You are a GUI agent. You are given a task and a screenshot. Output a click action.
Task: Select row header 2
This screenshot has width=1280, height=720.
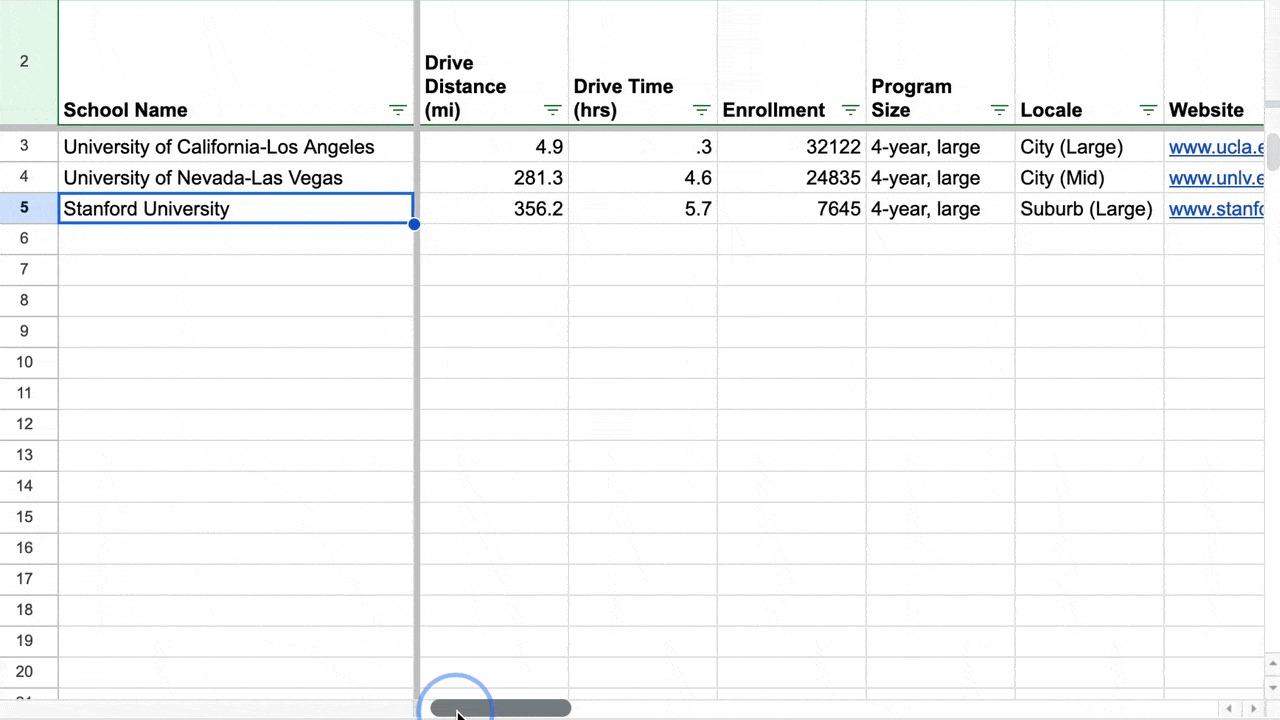pos(29,62)
